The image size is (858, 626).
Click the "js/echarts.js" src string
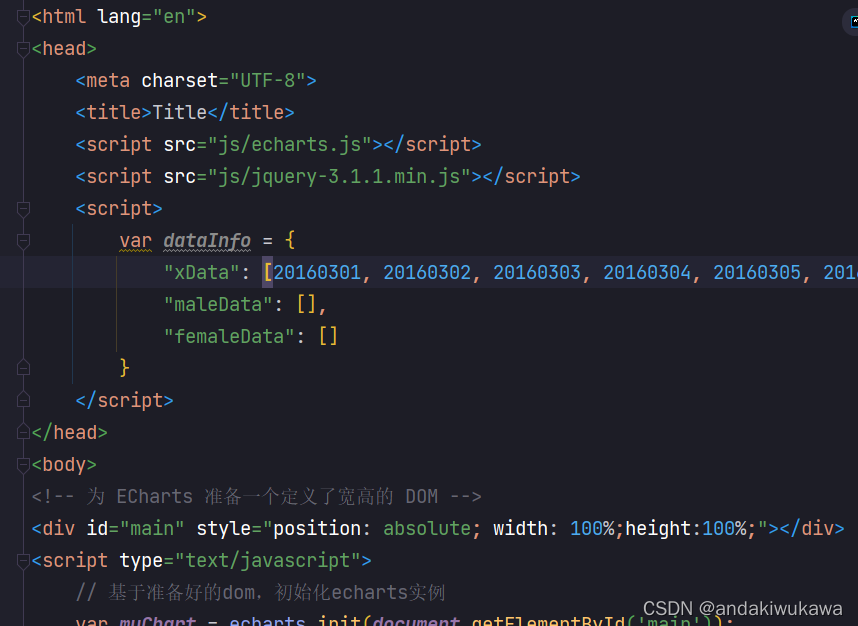pyautogui.click(x=289, y=144)
